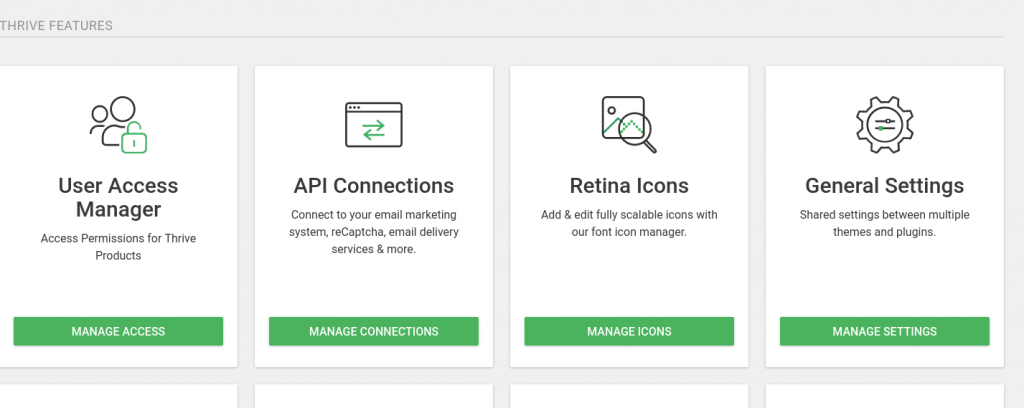Viewport: 1024px width, 408px height.
Task: Click the partial card below User Access Manager
Action: coord(118,396)
